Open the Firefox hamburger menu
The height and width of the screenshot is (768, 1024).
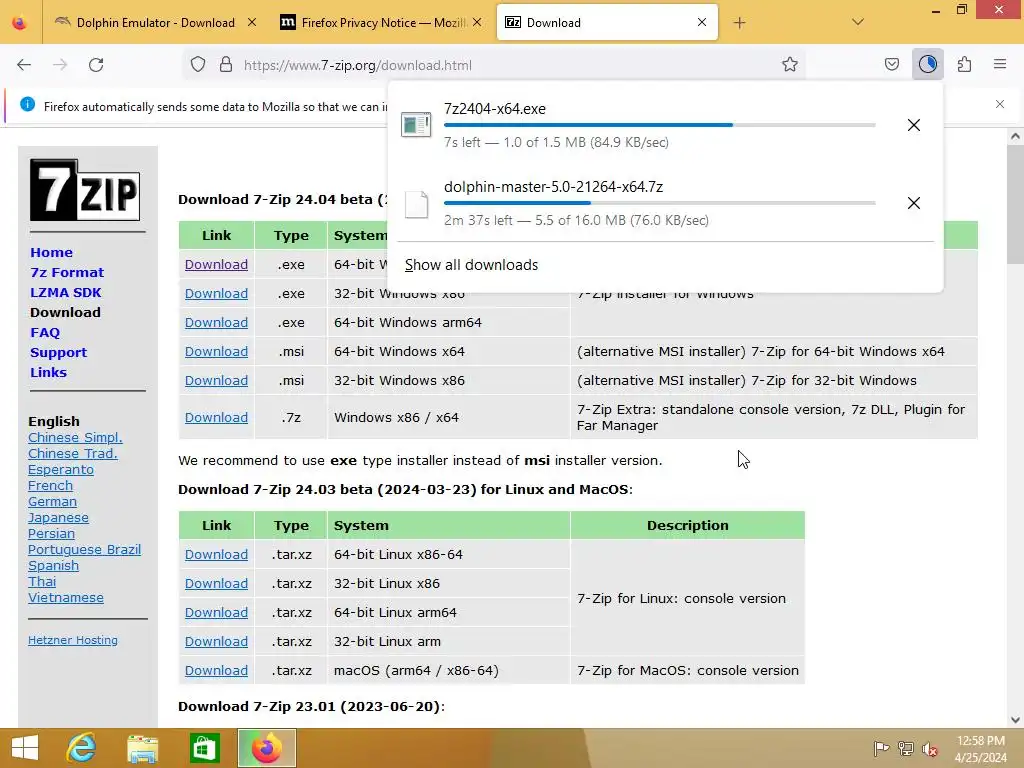point(1000,65)
